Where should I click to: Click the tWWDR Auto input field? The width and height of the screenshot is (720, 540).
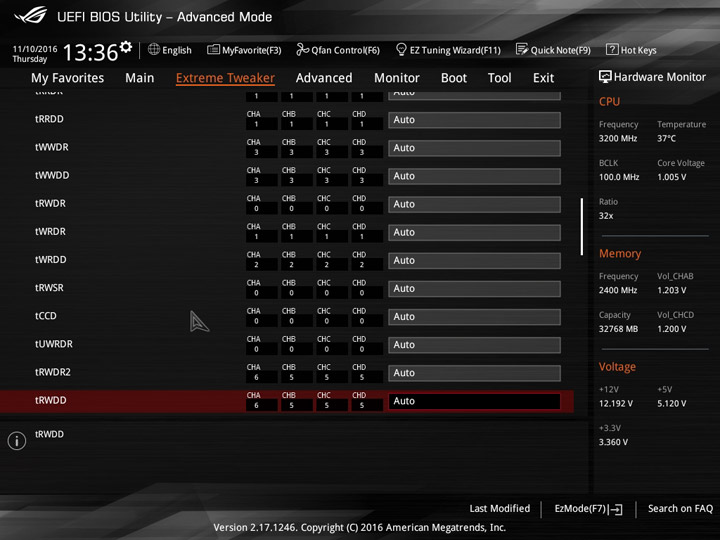[474, 148]
